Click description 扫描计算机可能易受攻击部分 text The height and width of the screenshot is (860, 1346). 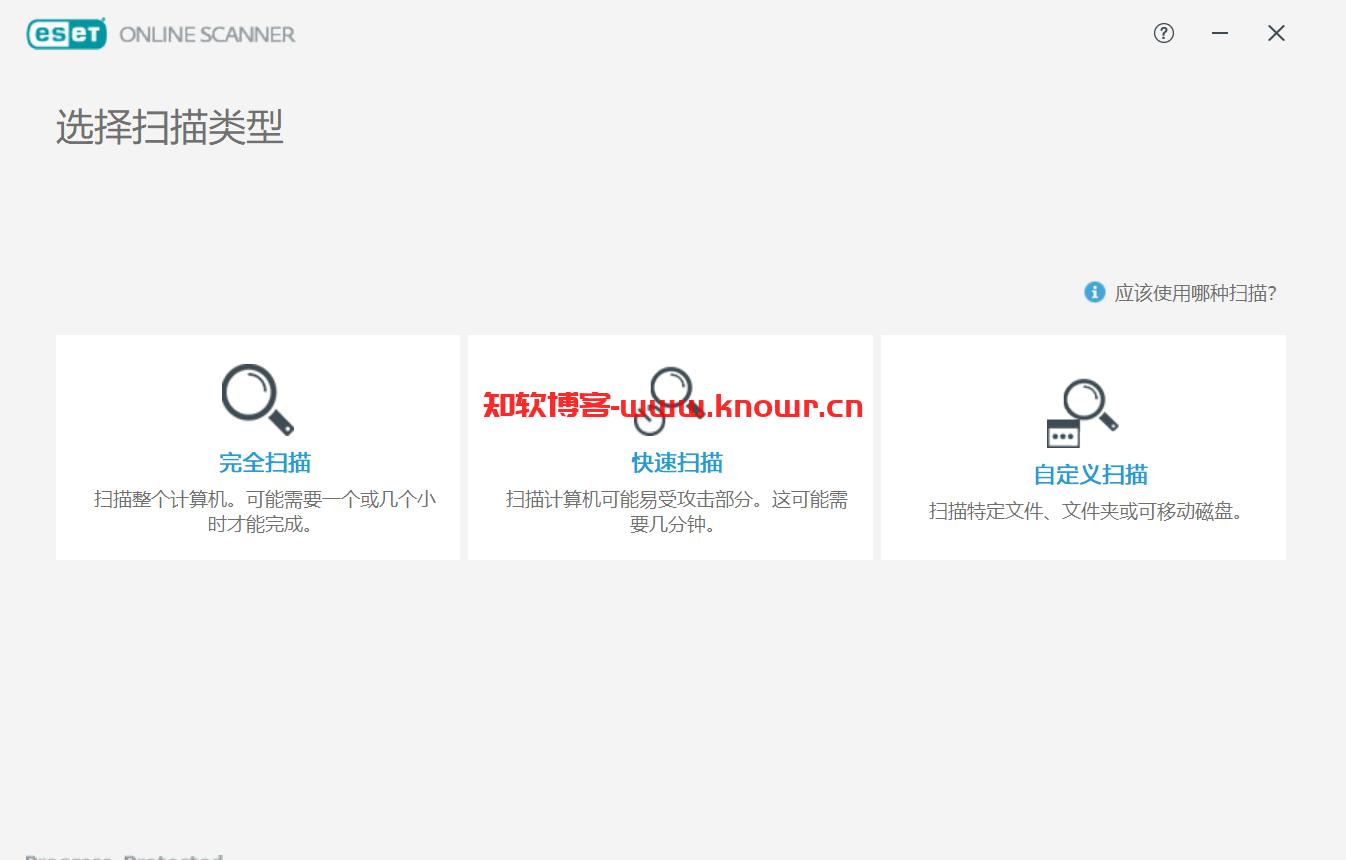click(x=677, y=511)
